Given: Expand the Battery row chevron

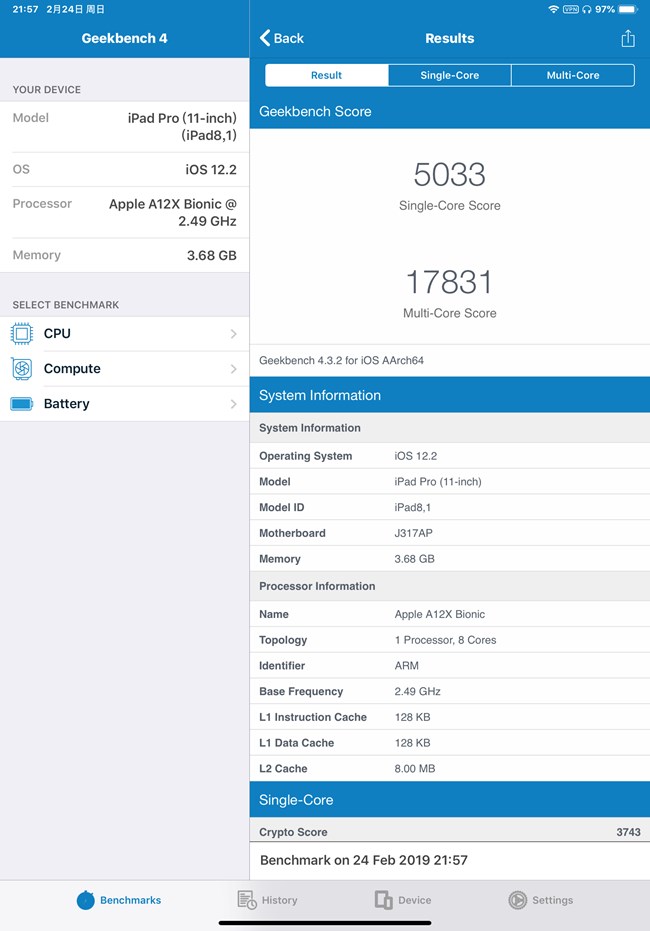Looking at the screenshot, I should click(233, 404).
